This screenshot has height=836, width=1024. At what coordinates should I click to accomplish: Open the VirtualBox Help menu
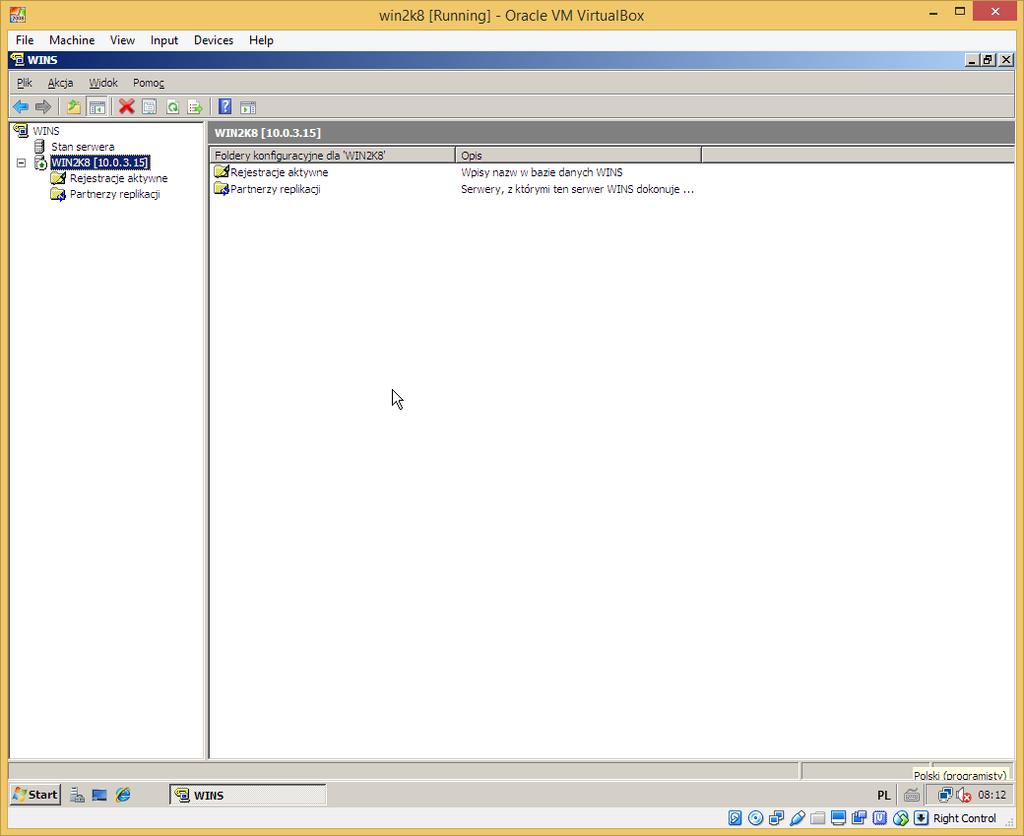coord(261,40)
